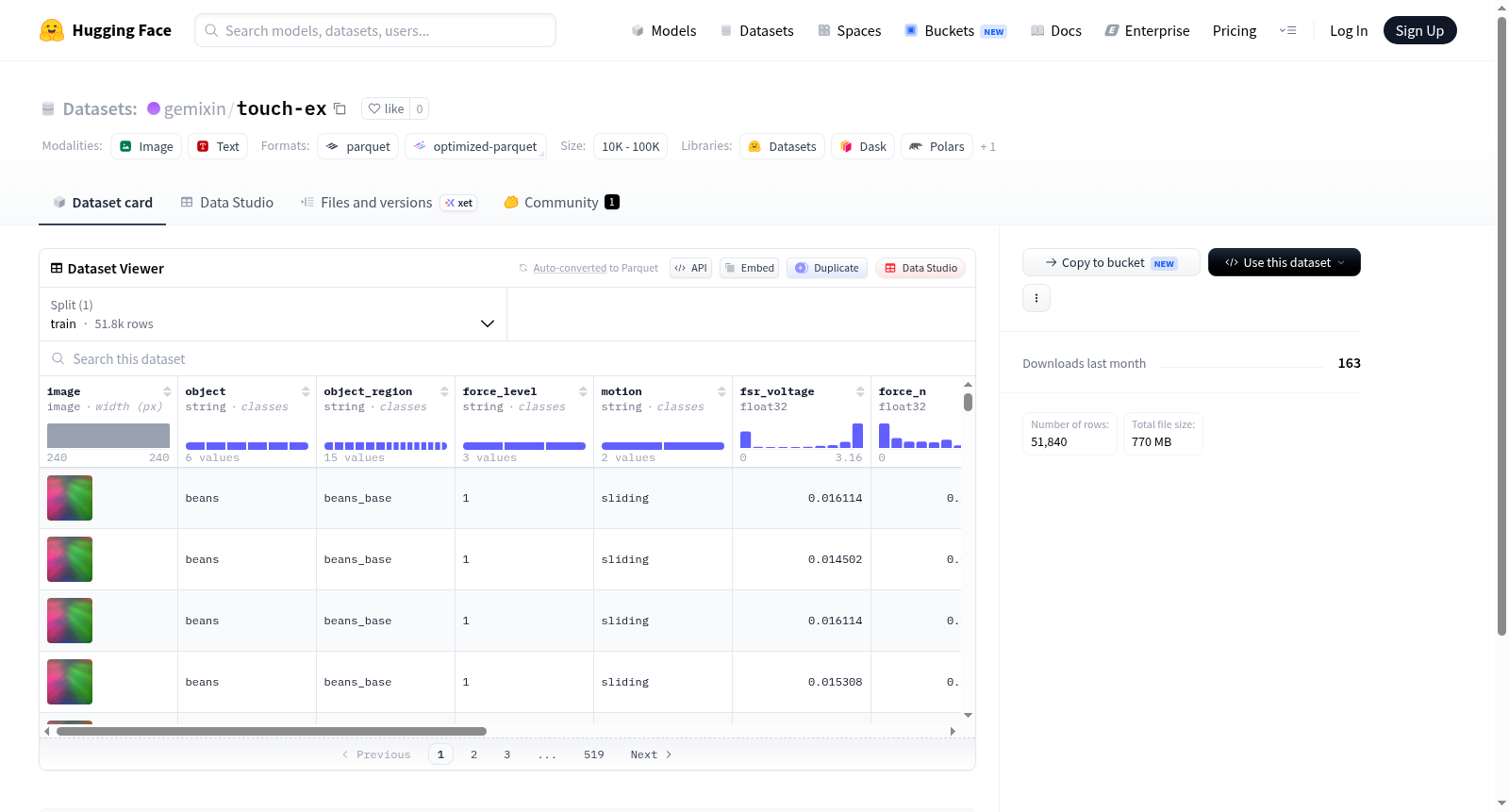This screenshot has height=812, width=1509.
Task: Open the API button in Dataset Viewer
Action: pyautogui.click(x=690, y=268)
